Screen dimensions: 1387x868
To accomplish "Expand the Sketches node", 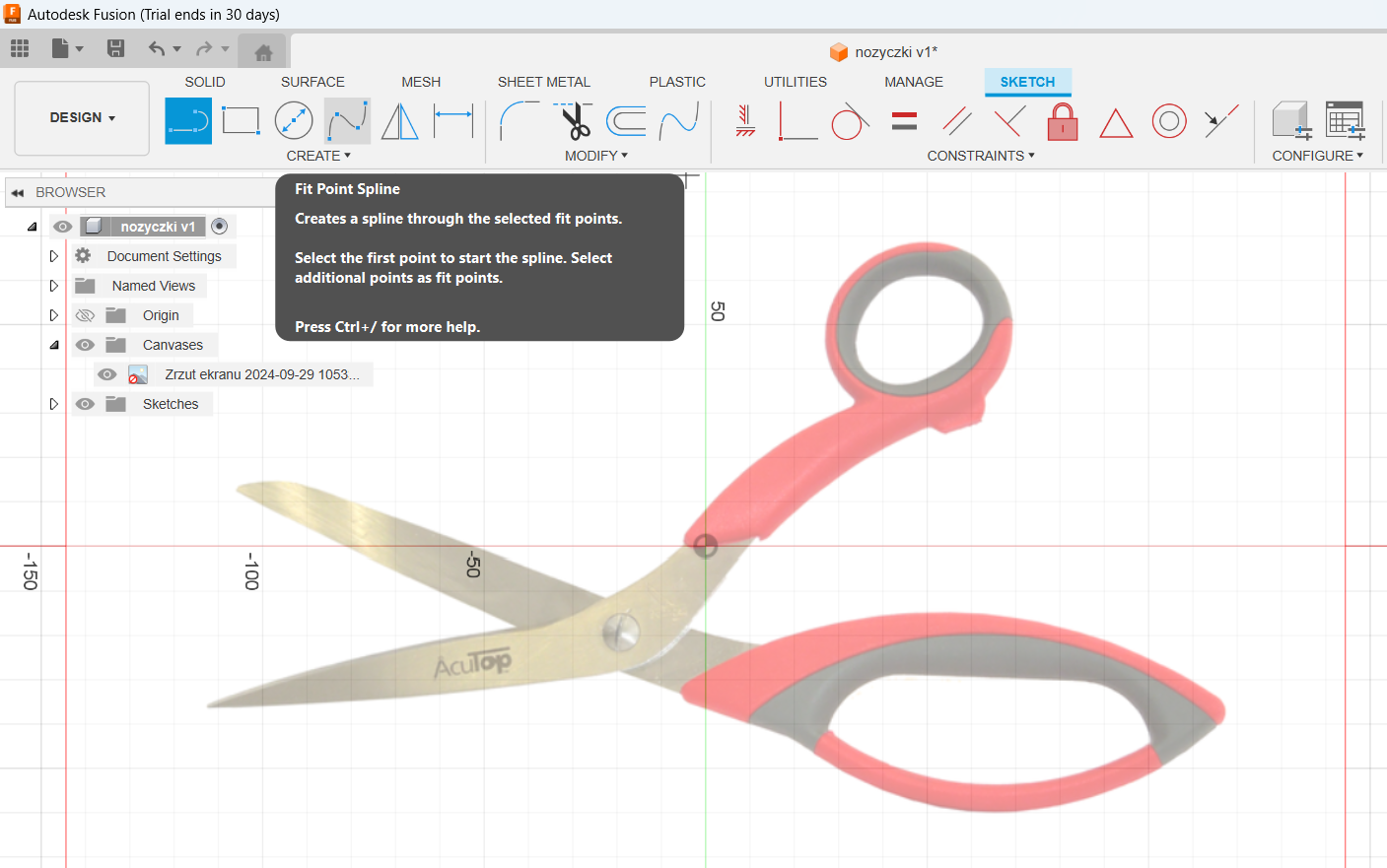I will pyautogui.click(x=54, y=404).
